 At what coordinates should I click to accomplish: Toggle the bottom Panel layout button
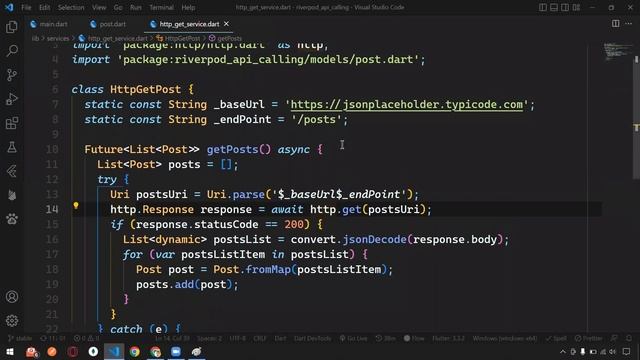[x=554, y=7]
